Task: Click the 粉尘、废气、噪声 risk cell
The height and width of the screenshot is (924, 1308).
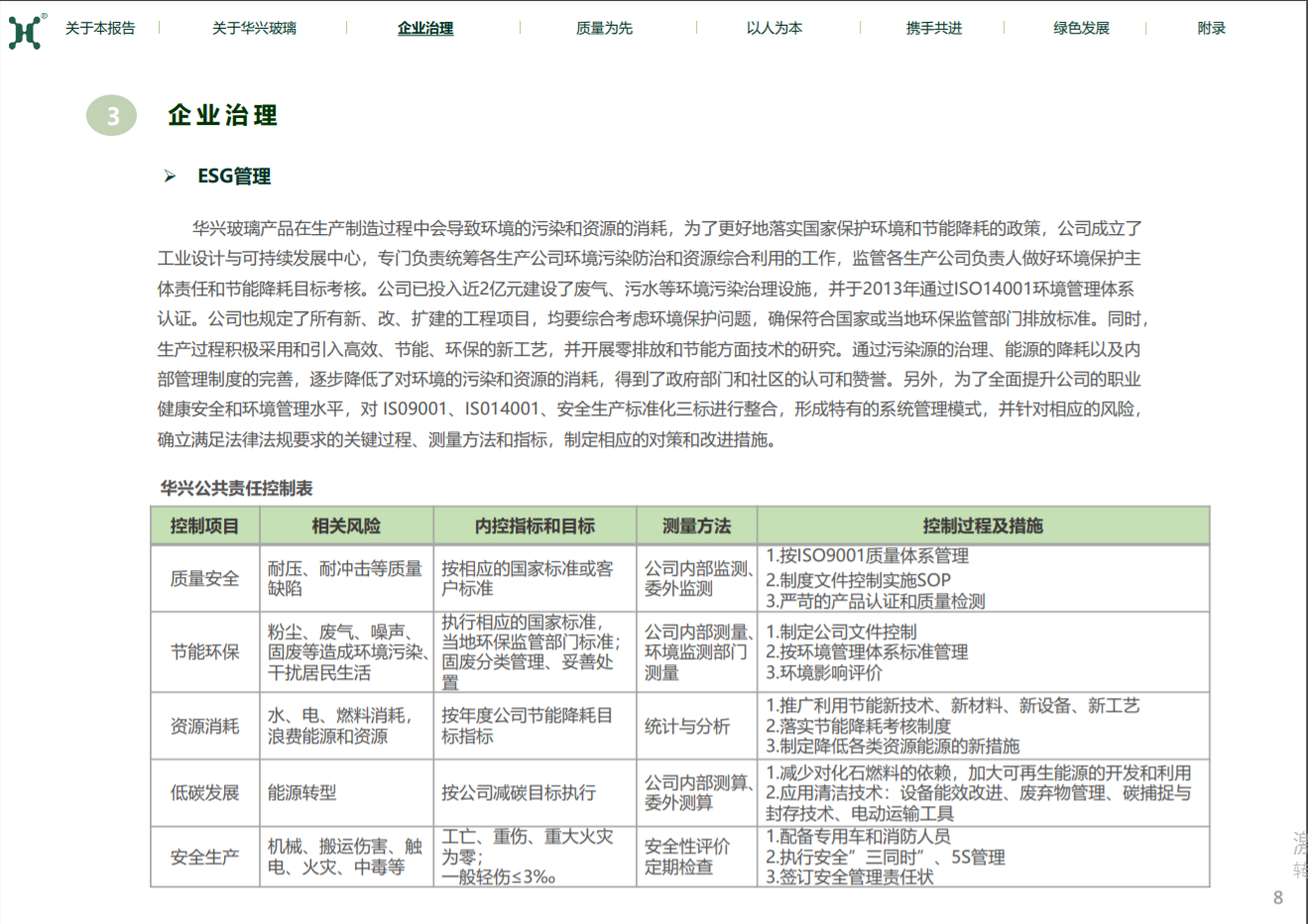Action: (x=346, y=651)
